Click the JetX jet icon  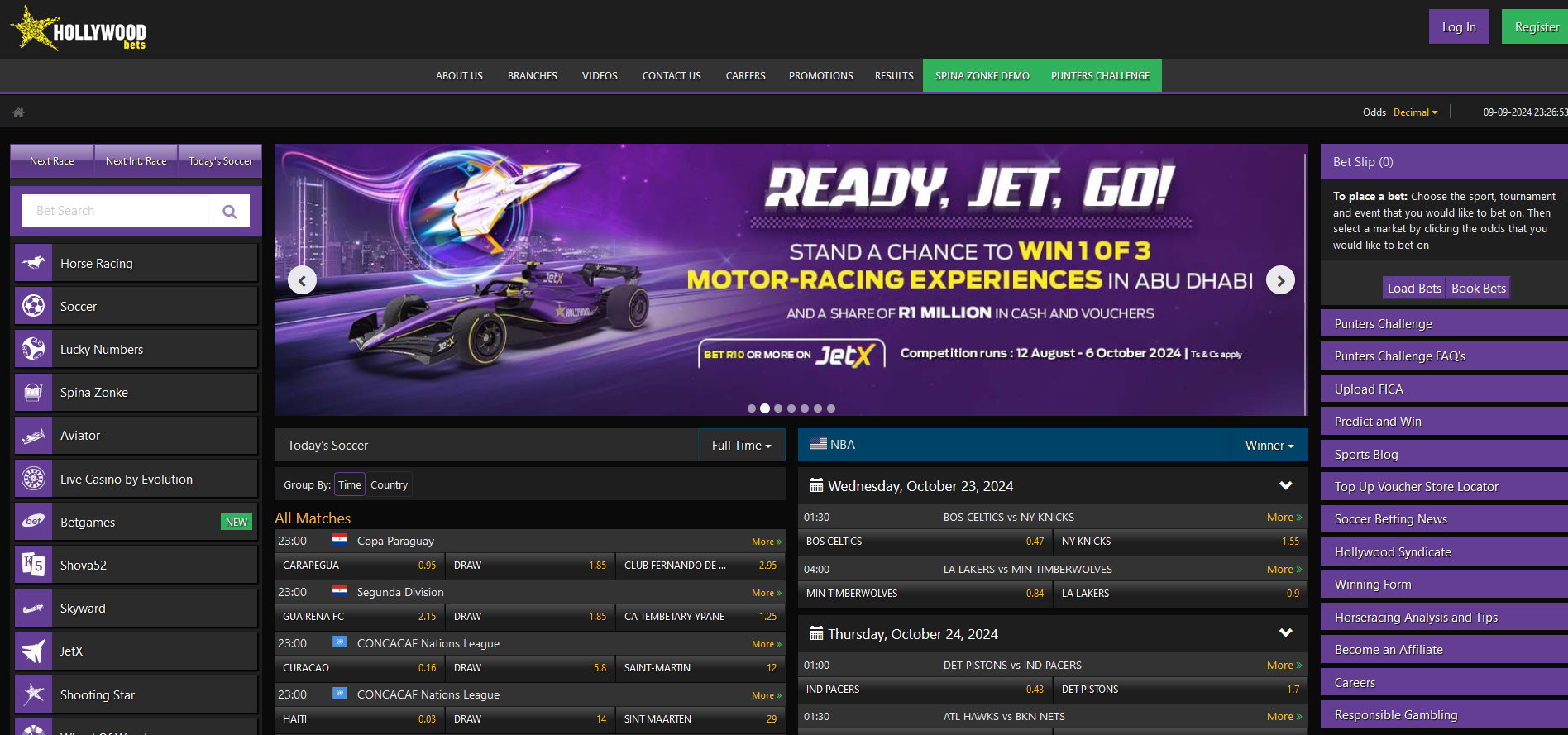point(33,651)
